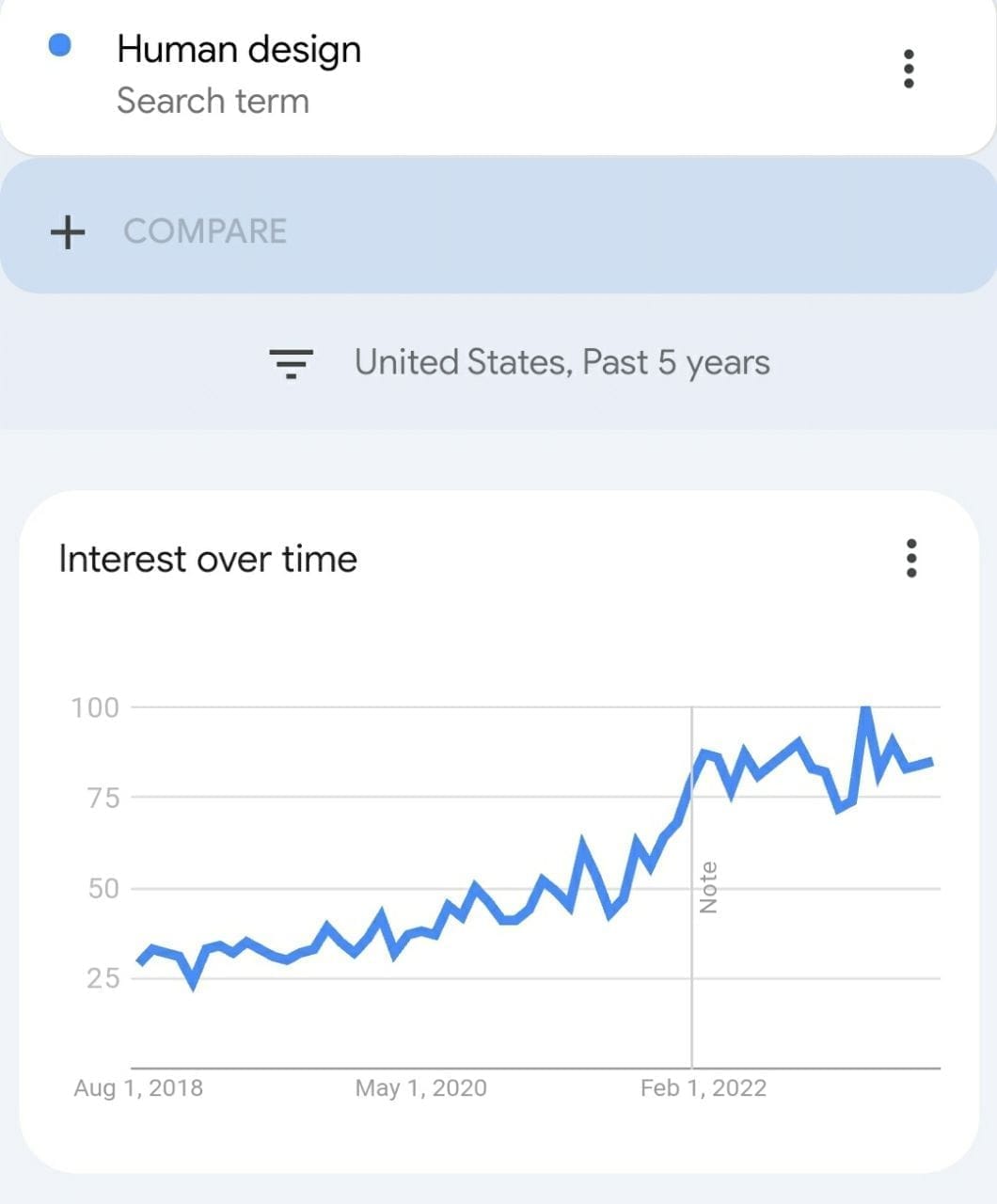The width and height of the screenshot is (997, 1204).
Task: Click the 25 value on the y-axis
Action: coord(103,978)
